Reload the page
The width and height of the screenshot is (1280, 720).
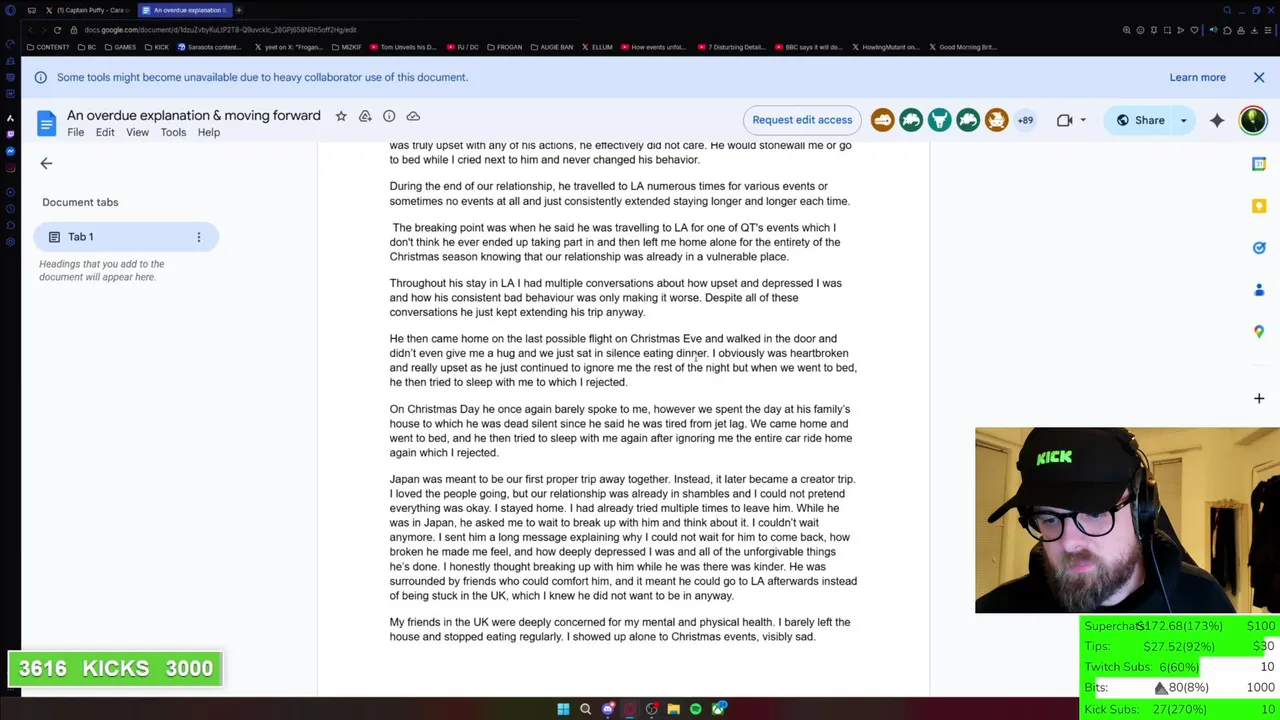[57, 30]
